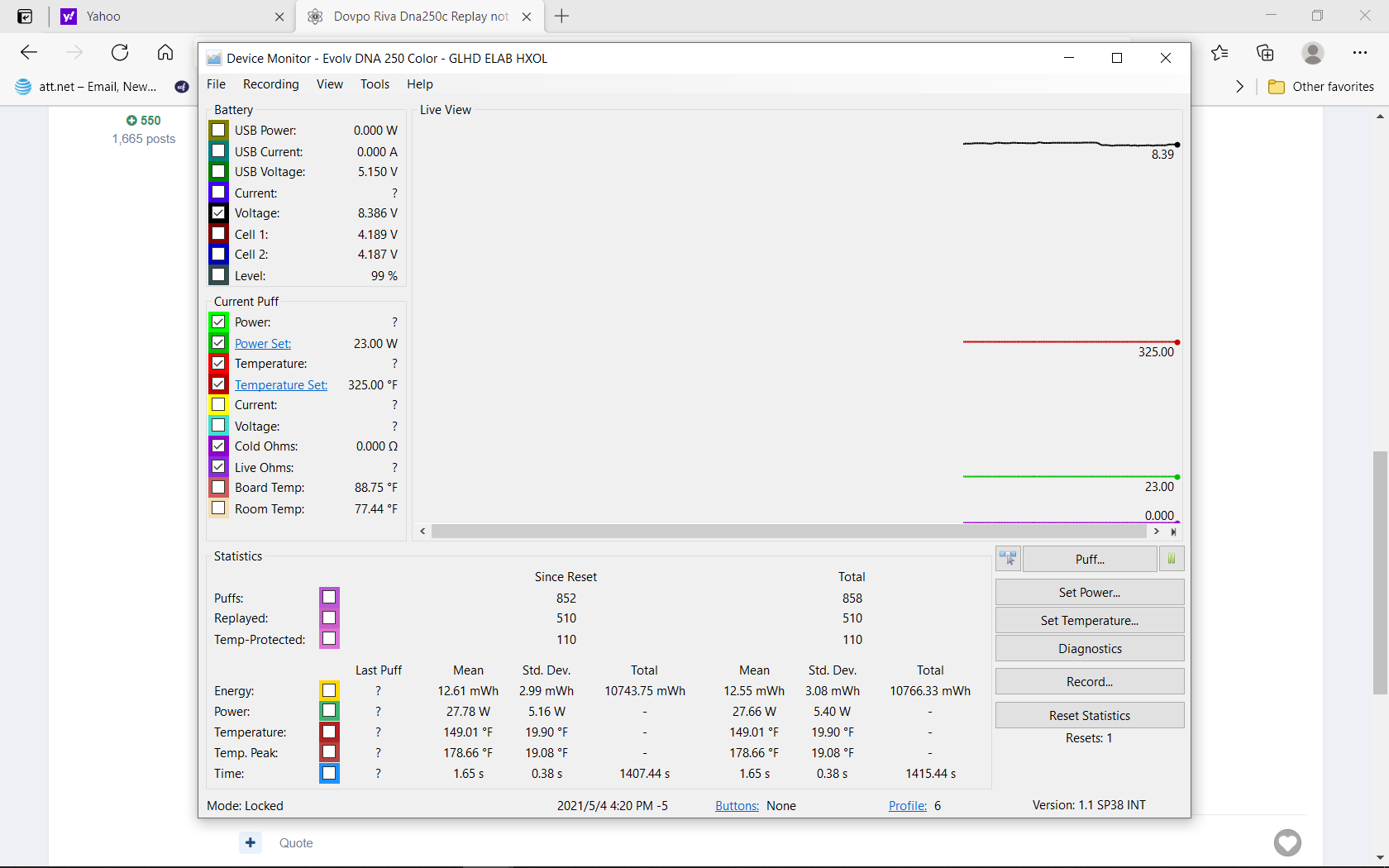Toggle the Board Temp checkbox
The image size is (1389, 868).
pyautogui.click(x=218, y=488)
